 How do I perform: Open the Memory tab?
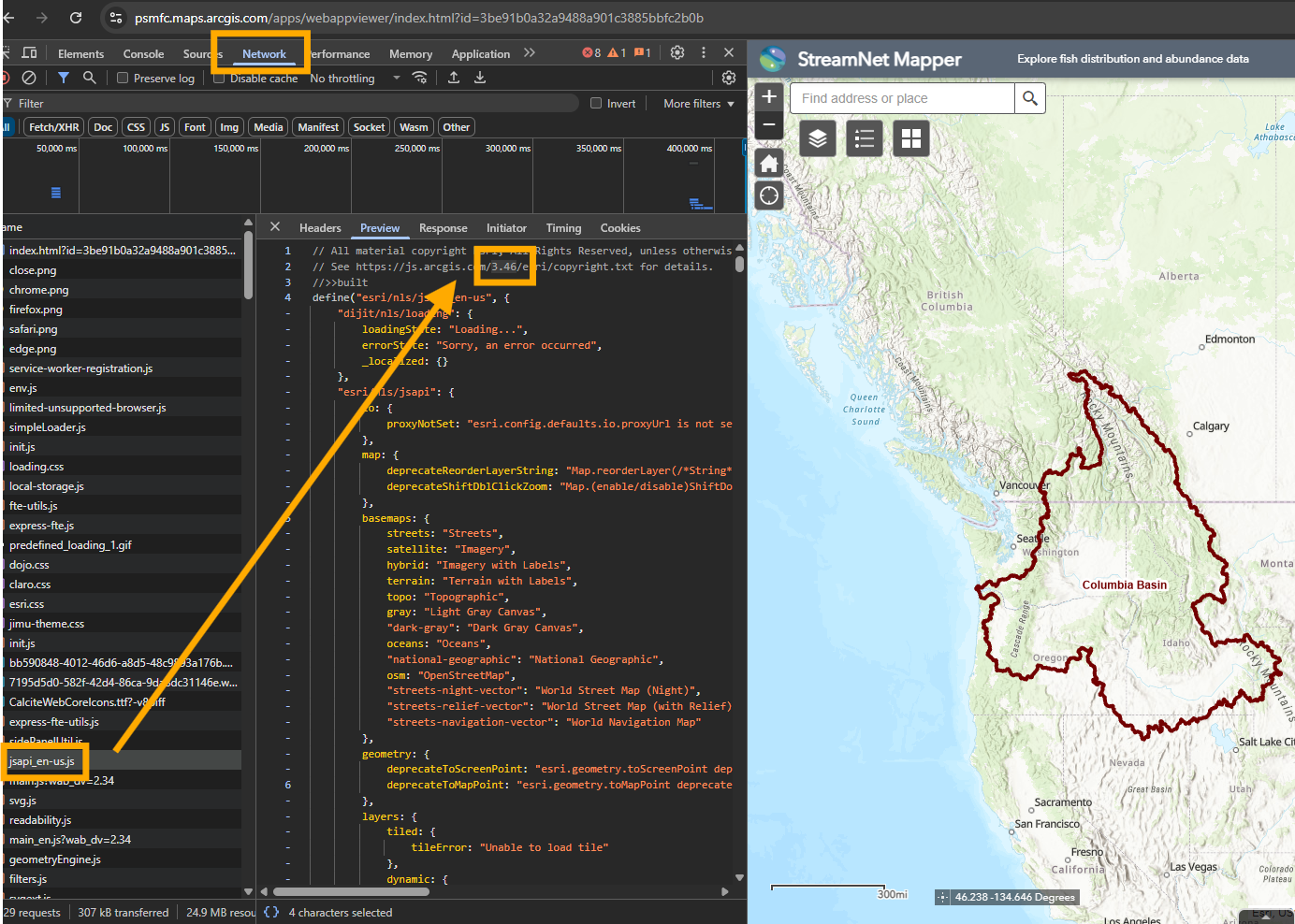click(x=411, y=53)
